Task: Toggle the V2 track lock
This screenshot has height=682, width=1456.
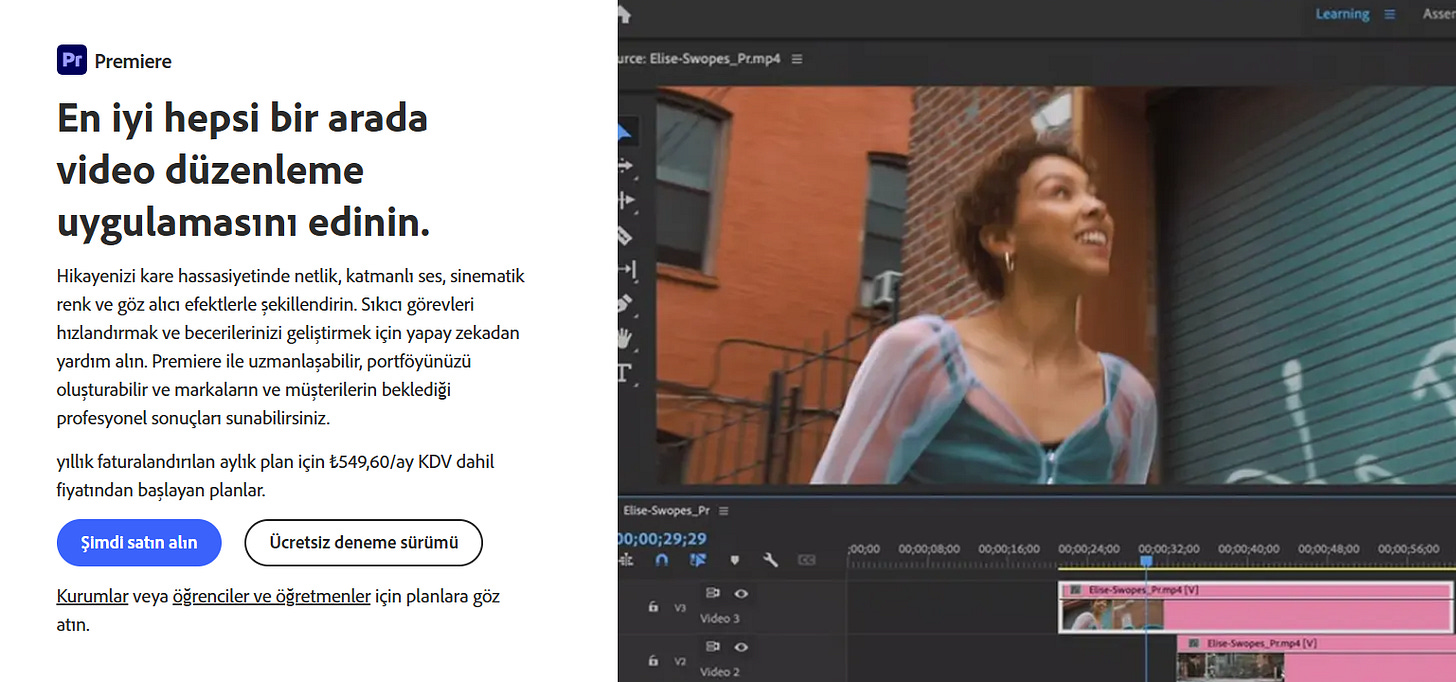Action: click(x=653, y=660)
